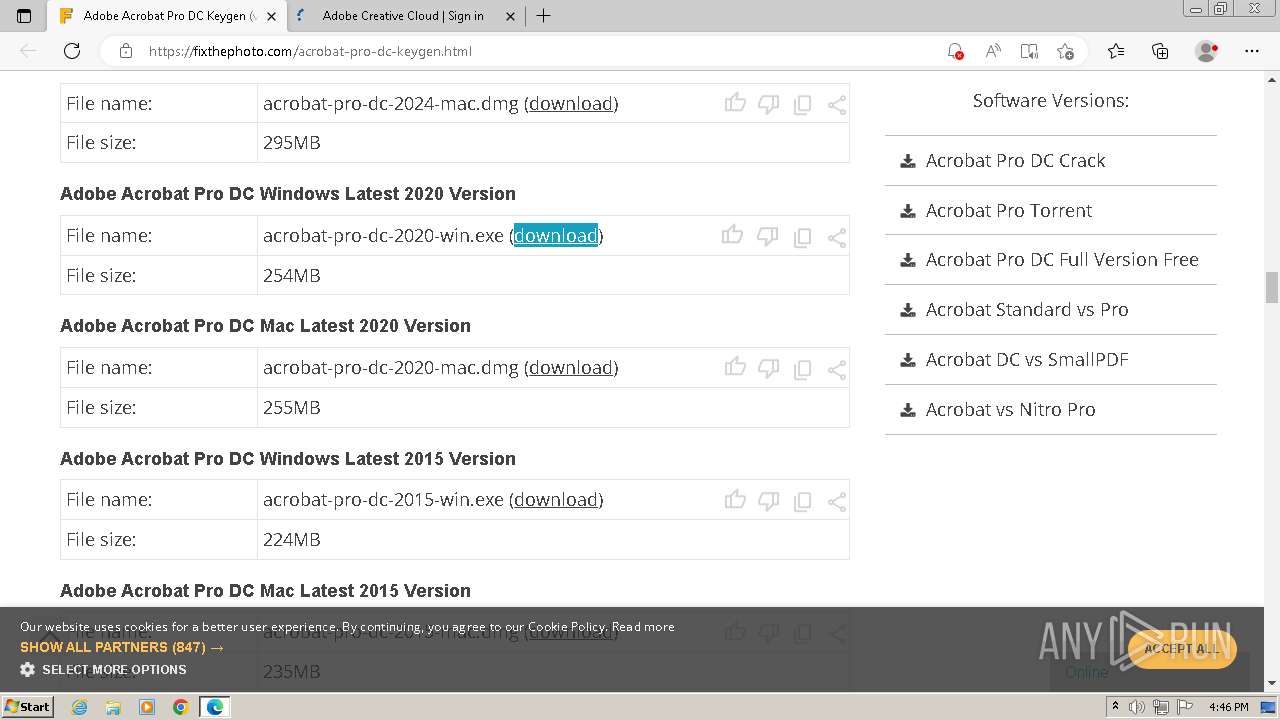The height and width of the screenshot is (720, 1280).
Task: Click the taskbar clock 4:46 PM
Action: point(1229,707)
